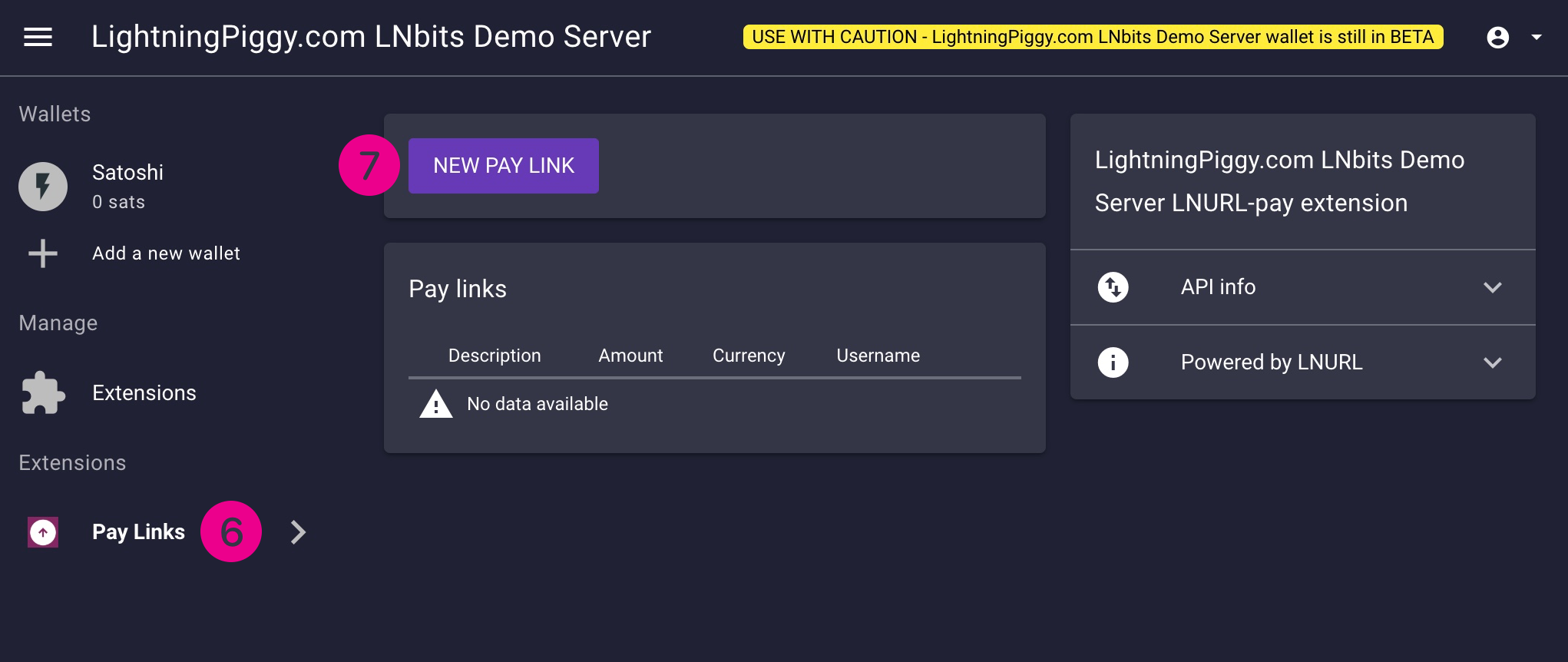Sort pay links by Description column

tap(495, 356)
